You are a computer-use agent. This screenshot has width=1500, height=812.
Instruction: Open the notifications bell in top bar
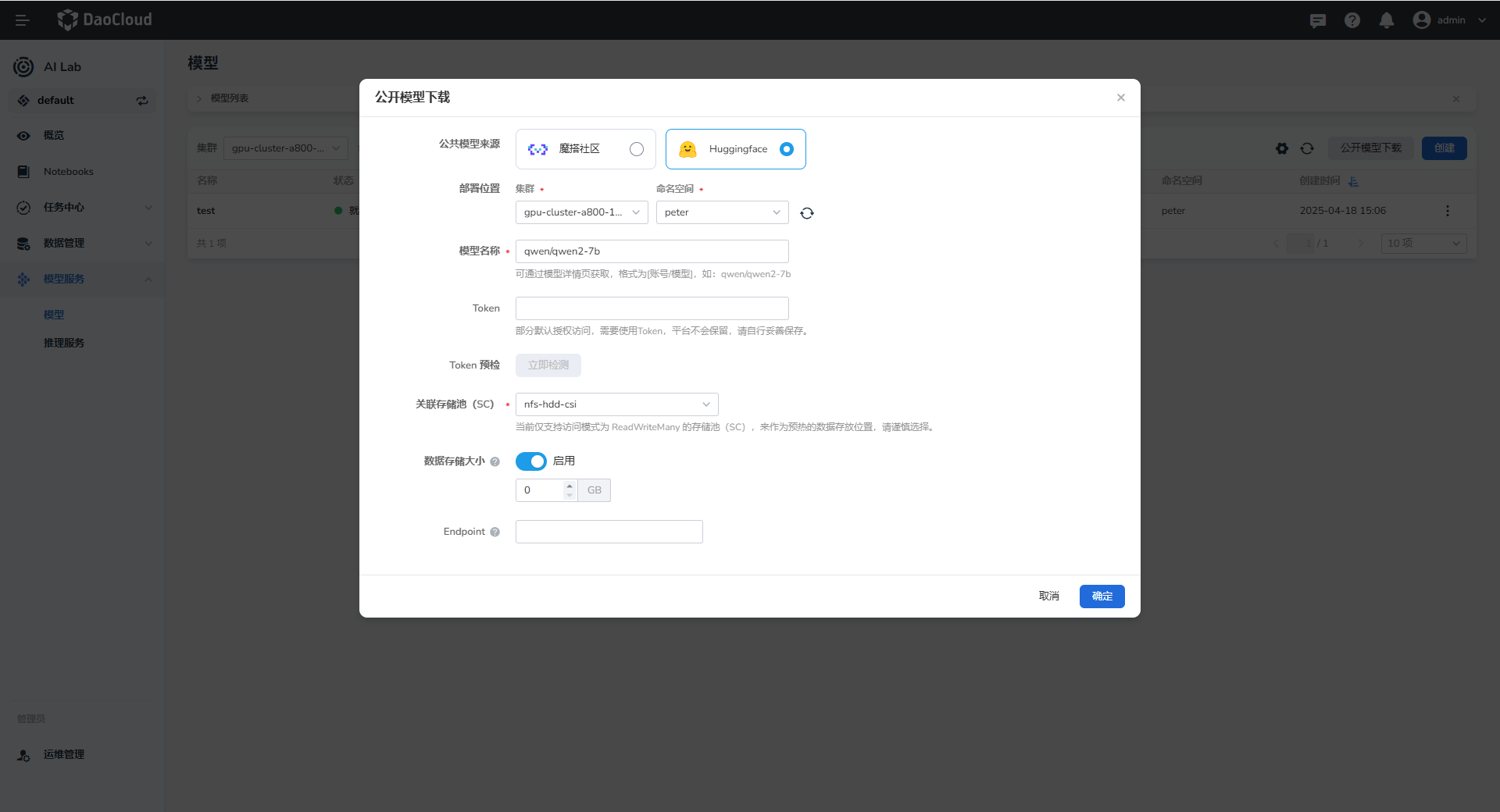(1386, 20)
